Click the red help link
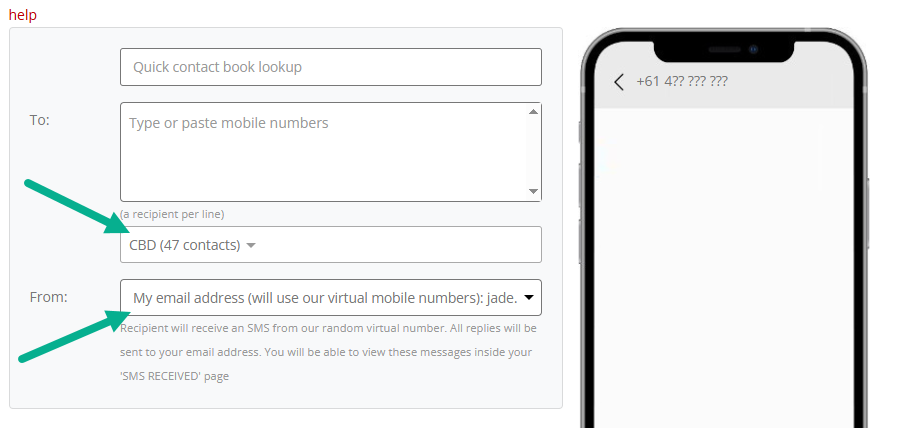Viewport: 906px width, 428px height. pos(22,15)
